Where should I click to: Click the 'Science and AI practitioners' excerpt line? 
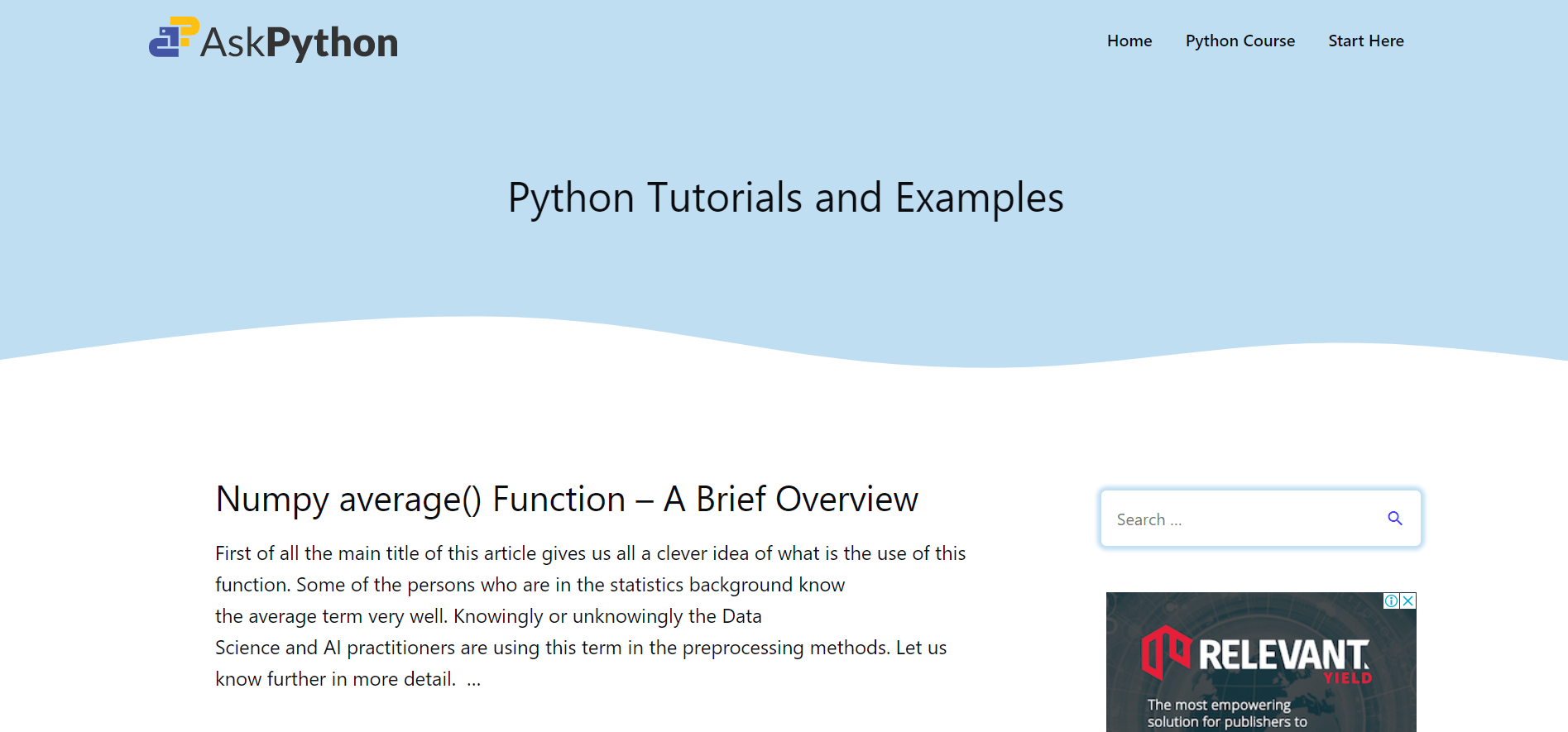click(x=580, y=648)
